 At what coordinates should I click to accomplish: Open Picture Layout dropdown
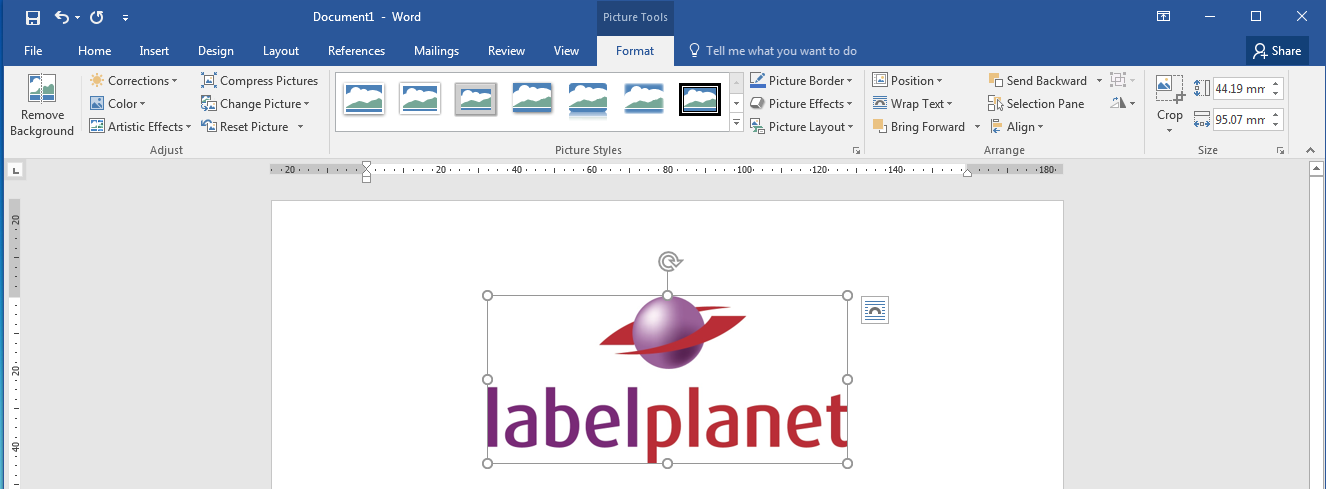click(801, 127)
